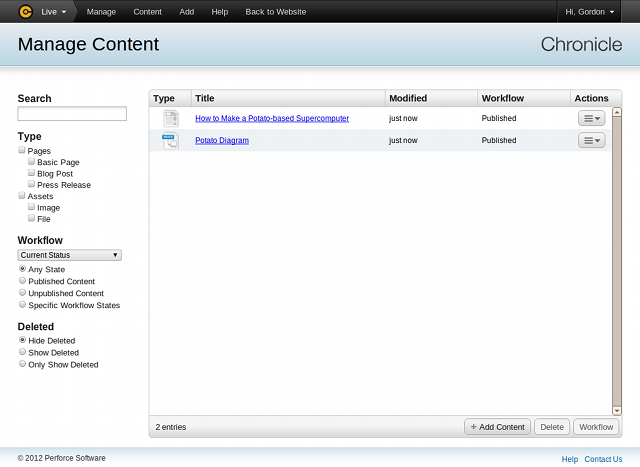The image size is (640, 467).
Task: Open the Manage menu in toolbar
Action: click(101, 12)
